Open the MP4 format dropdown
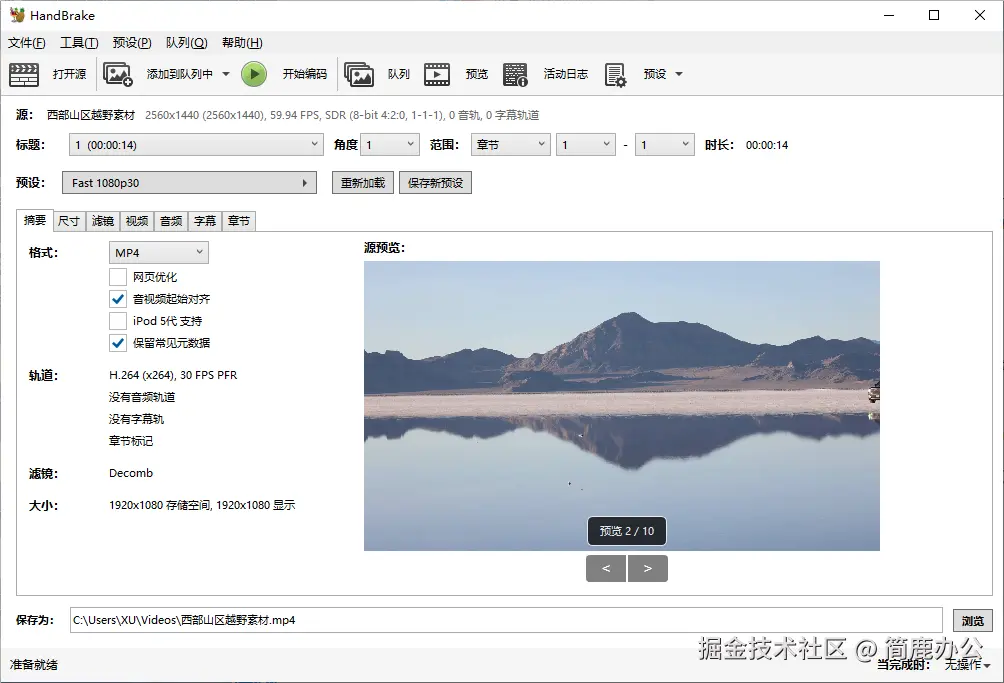This screenshot has height=683, width=1004. click(x=159, y=253)
